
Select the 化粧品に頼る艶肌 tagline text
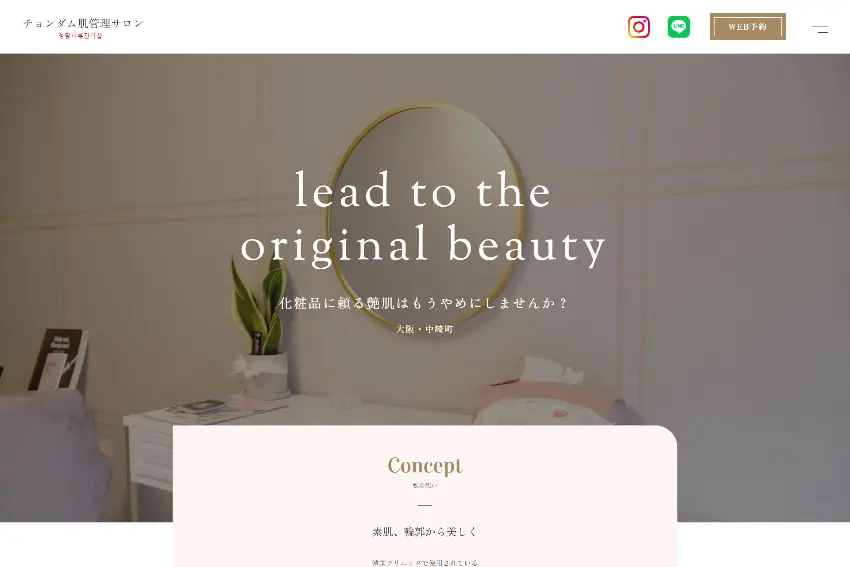423,302
